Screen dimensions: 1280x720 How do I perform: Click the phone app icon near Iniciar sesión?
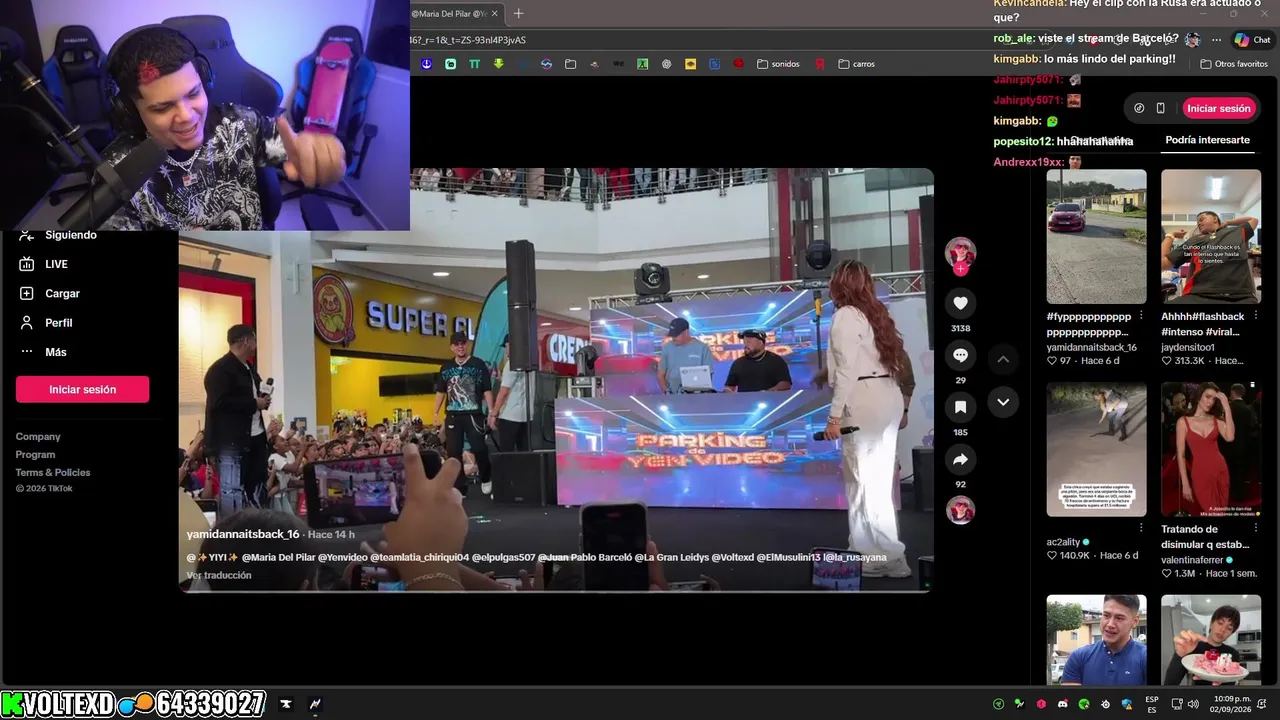click(1160, 108)
